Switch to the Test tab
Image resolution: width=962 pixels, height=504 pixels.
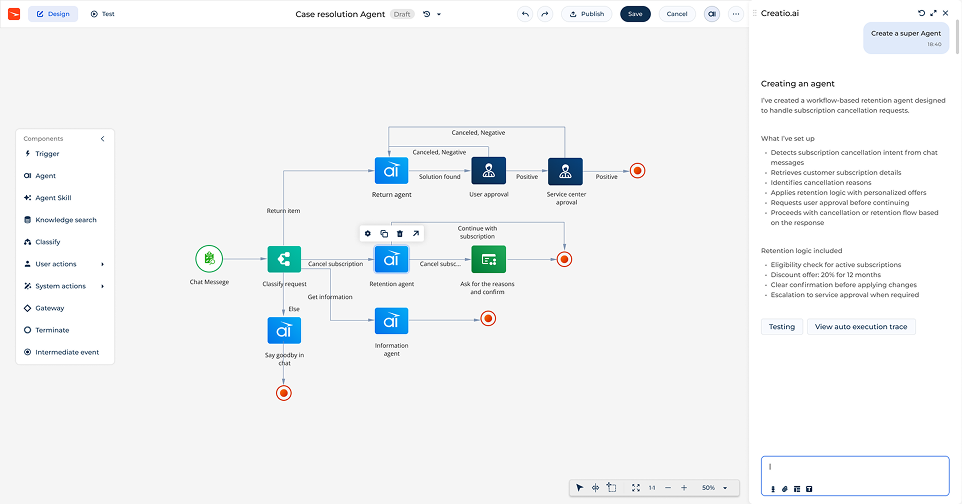(x=102, y=14)
